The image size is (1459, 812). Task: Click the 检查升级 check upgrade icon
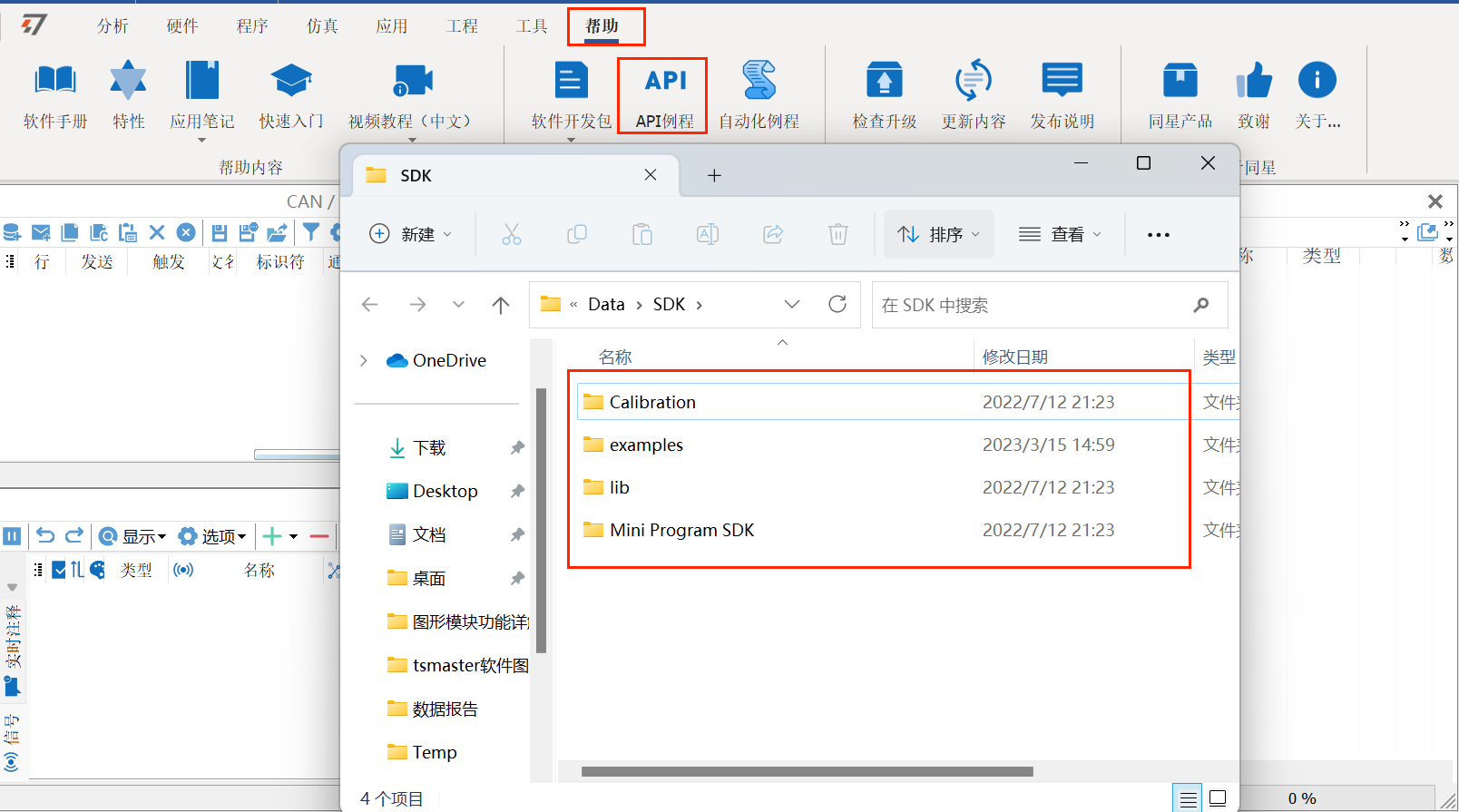[884, 82]
